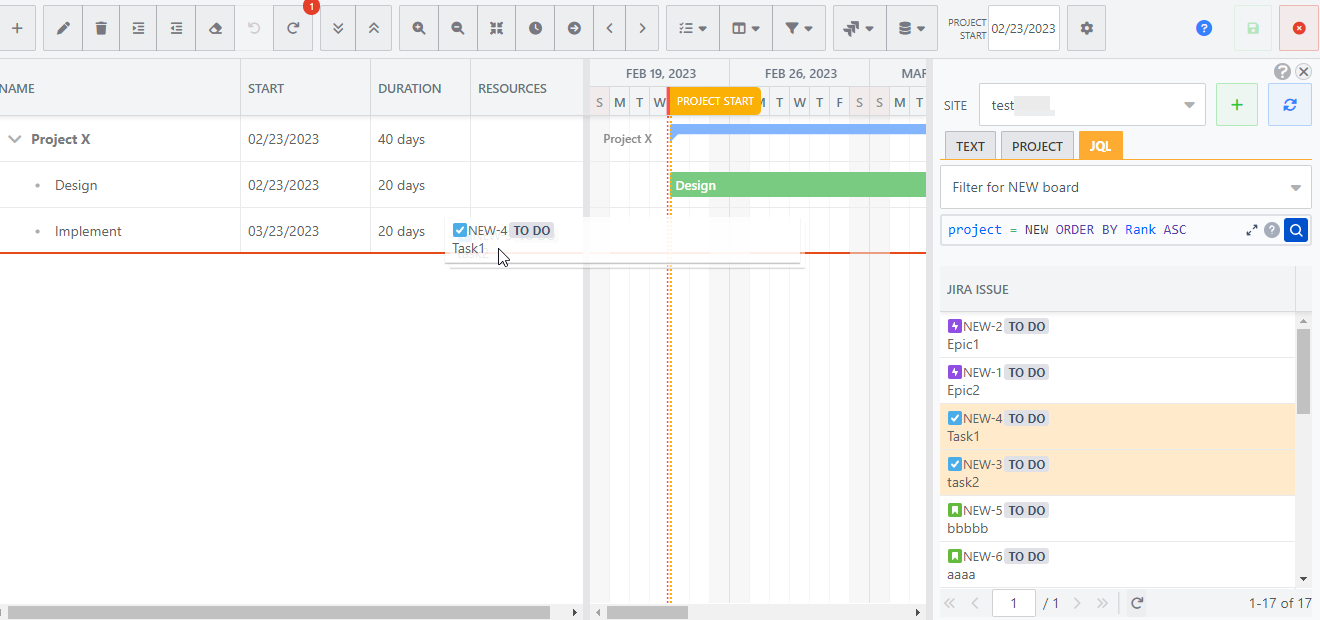Screen dimensions: 1320x620
Task: Run the JQL search with magnifier button
Action: [x=1296, y=230]
